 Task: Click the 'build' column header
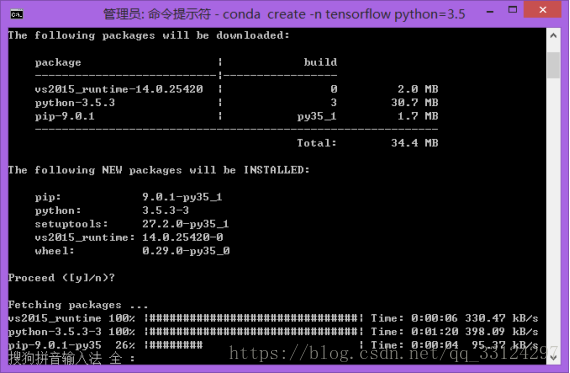pos(320,62)
